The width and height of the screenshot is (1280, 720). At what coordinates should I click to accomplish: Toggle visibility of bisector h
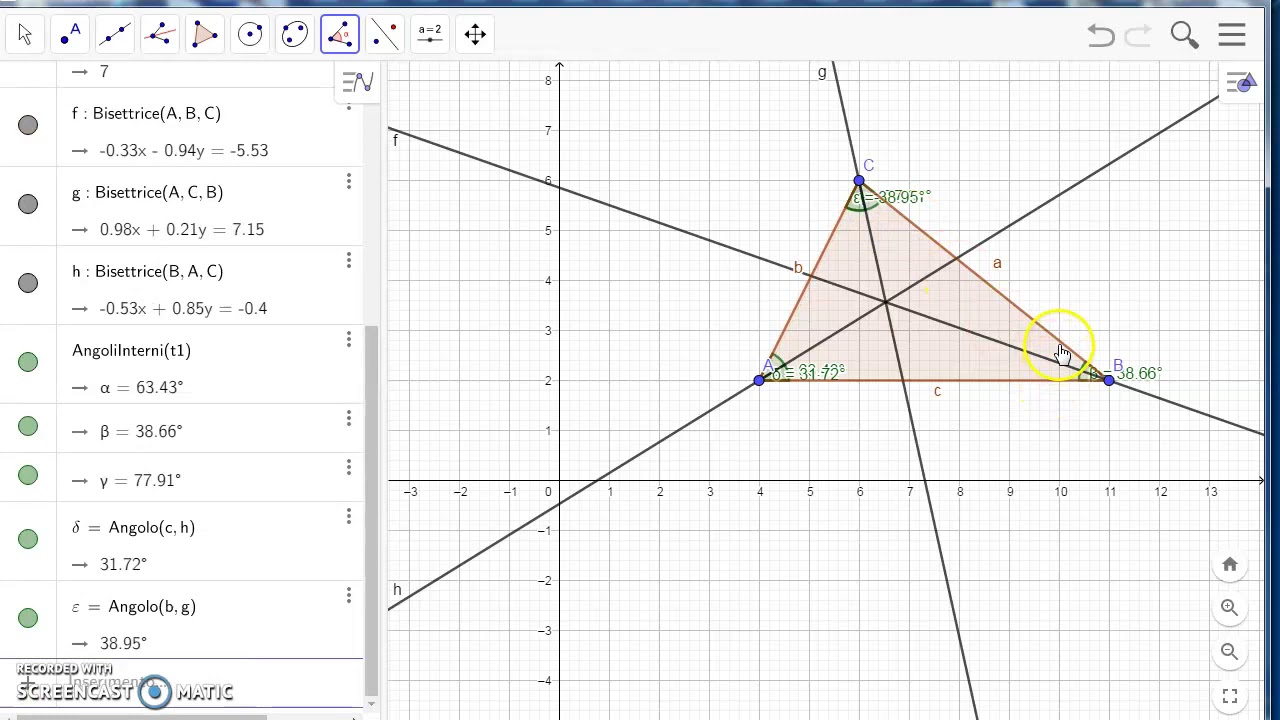click(x=28, y=283)
